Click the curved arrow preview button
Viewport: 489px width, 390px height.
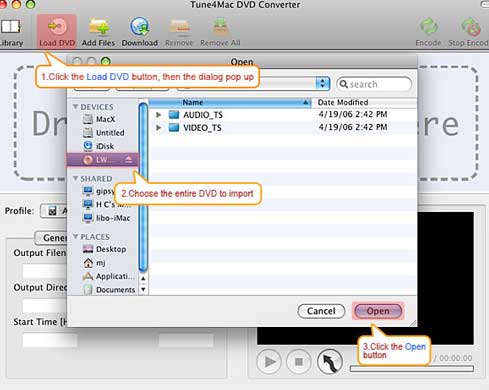coord(330,362)
